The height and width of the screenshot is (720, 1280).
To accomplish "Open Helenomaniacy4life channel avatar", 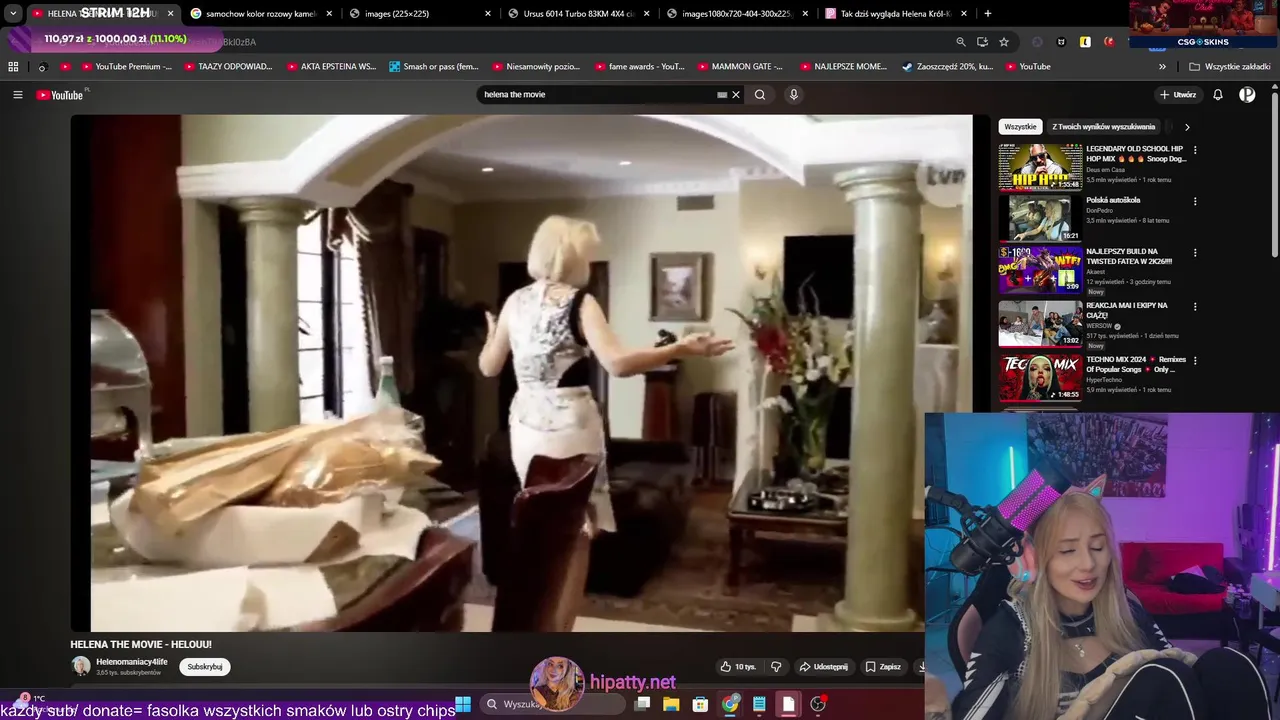I will [x=80, y=666].
